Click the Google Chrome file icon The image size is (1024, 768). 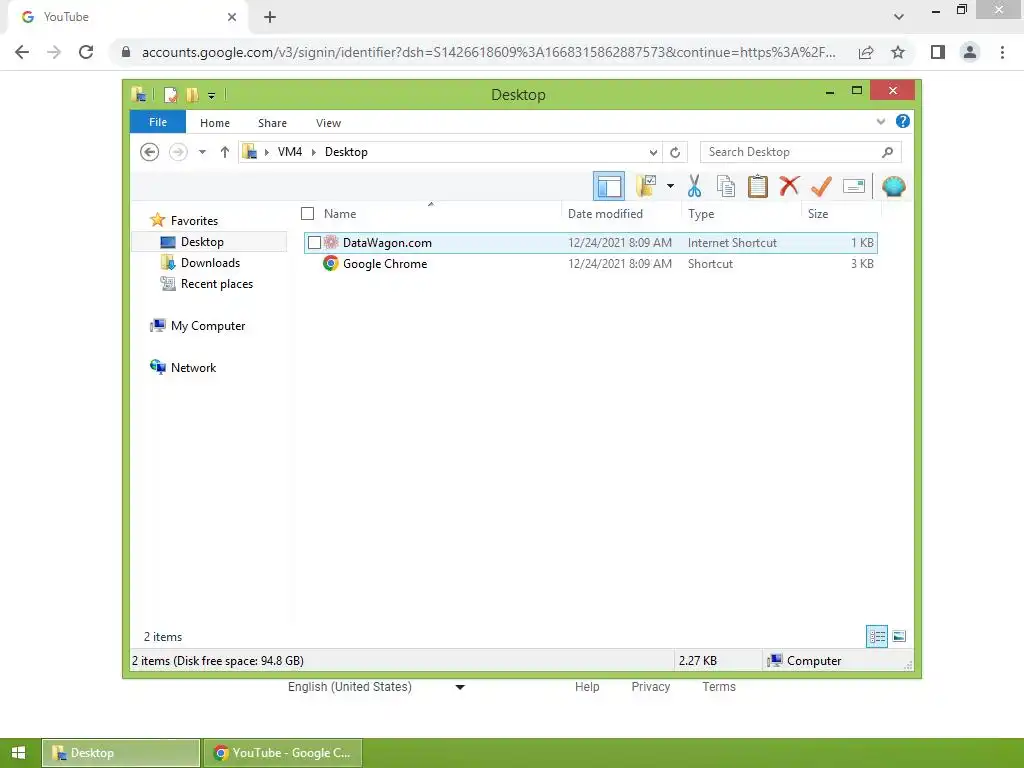pos(331,263)
